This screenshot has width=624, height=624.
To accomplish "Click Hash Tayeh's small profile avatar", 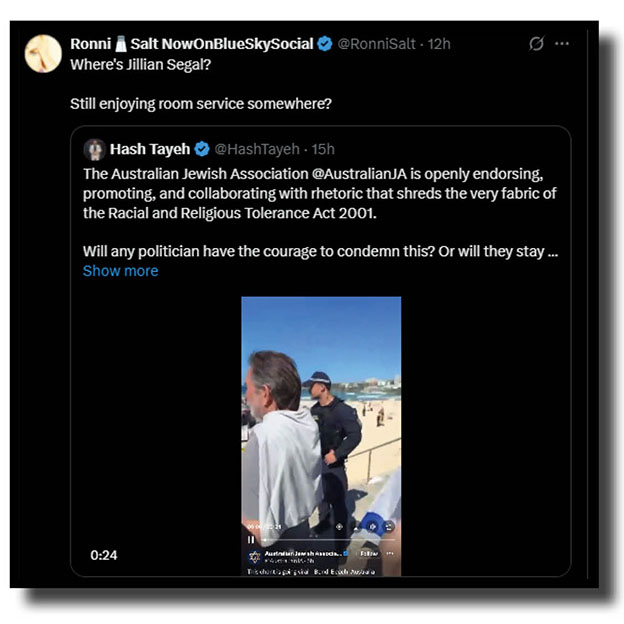I will coord(95,149).
